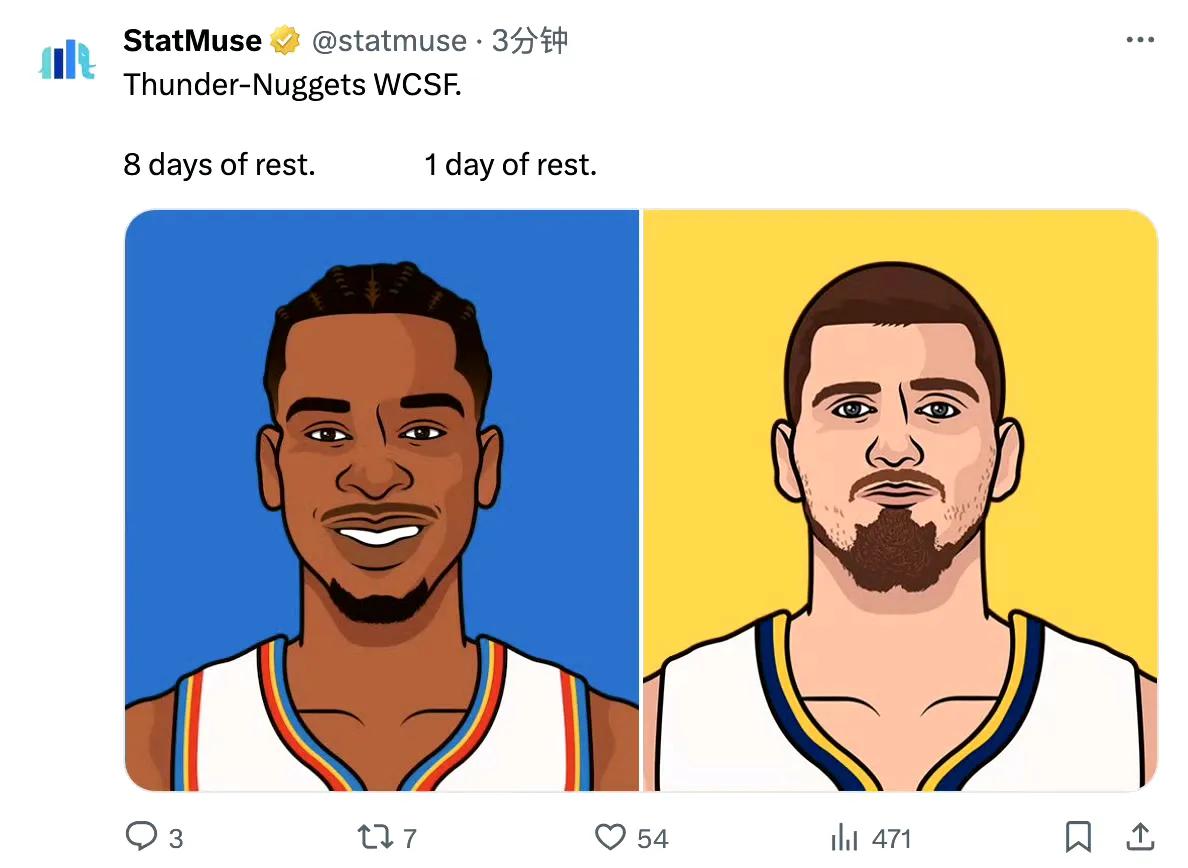The image size is (1188, 868).
Task: Click the like count of 54
Action: pos(652,838)
